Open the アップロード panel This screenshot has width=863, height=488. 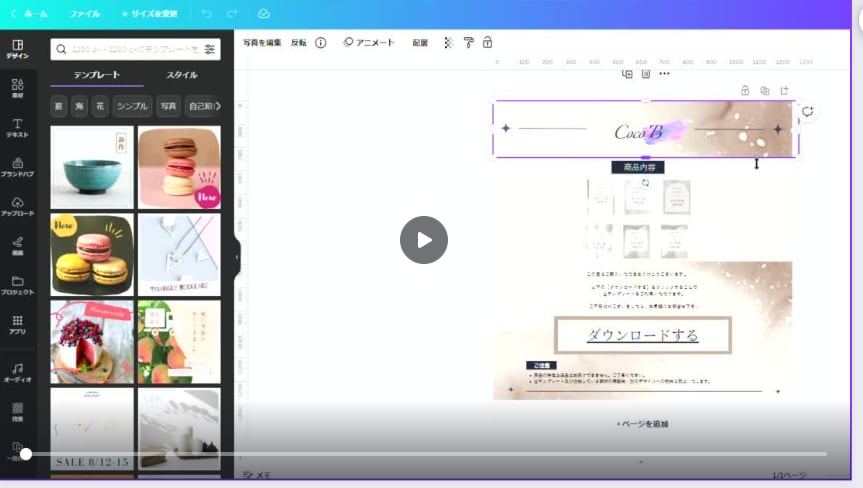18,206
